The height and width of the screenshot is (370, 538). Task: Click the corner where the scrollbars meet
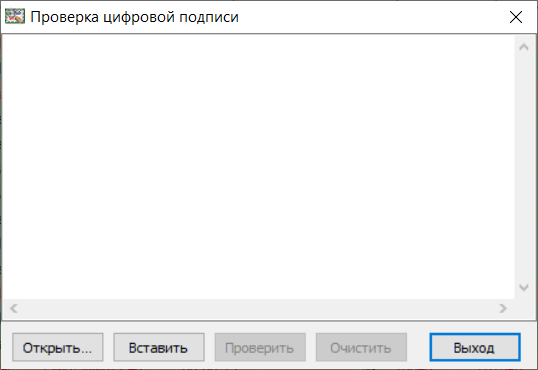tap(524, 309)
